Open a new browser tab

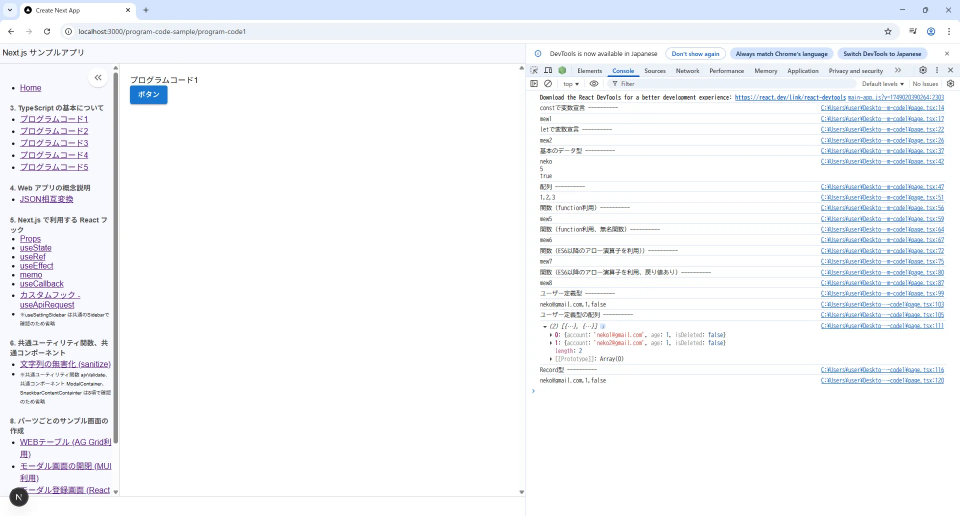(x=146, y=10)
